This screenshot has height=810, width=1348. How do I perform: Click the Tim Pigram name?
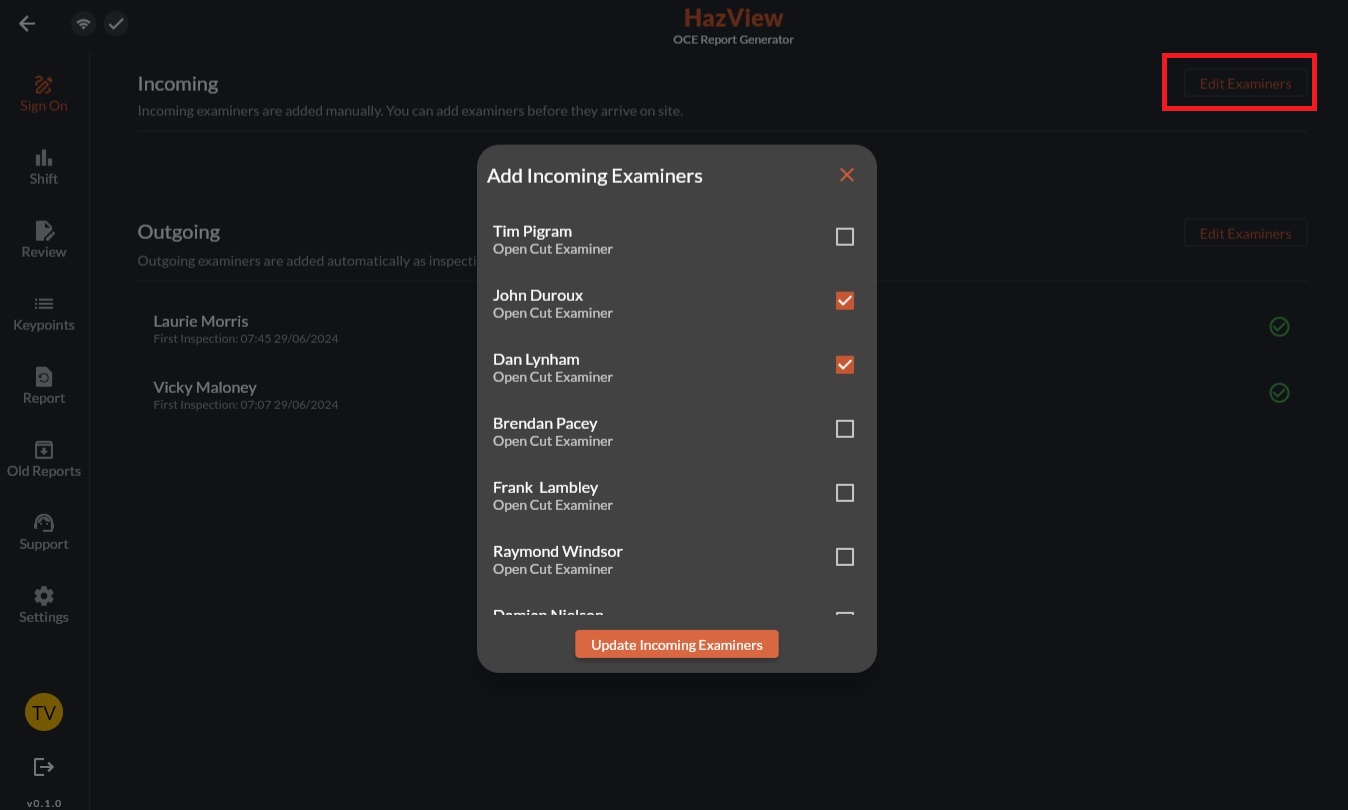(x=532, y=231)
